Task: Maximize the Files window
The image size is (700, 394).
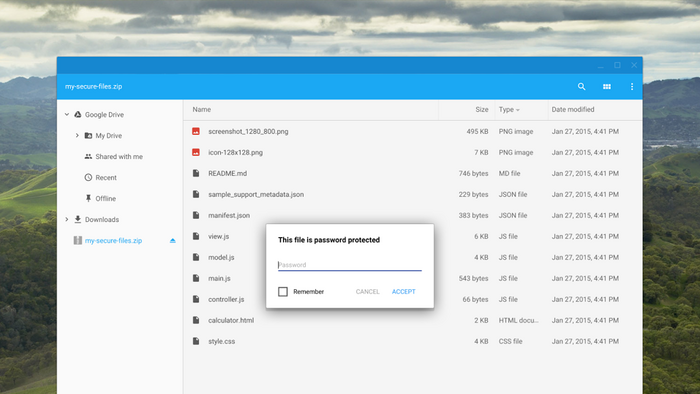Action: [617, 65]
